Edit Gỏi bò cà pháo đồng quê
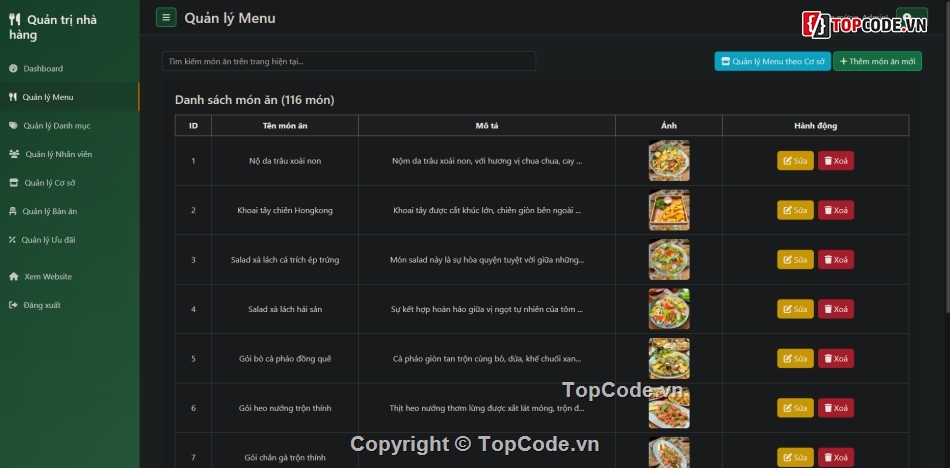Image resolution: width=950 pixels, height=468 pixels. 795,358
